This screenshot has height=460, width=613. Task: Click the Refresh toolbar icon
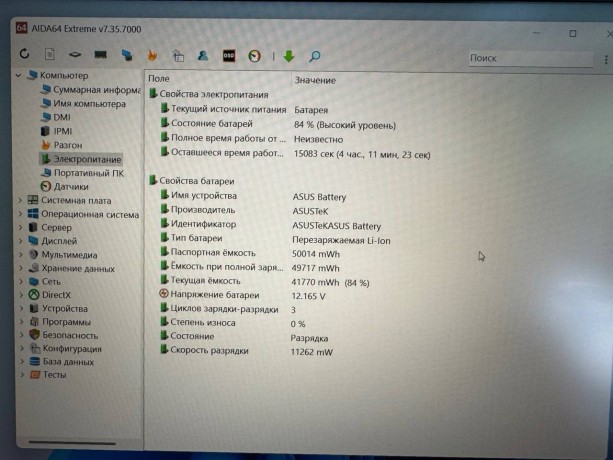[24, 54]
